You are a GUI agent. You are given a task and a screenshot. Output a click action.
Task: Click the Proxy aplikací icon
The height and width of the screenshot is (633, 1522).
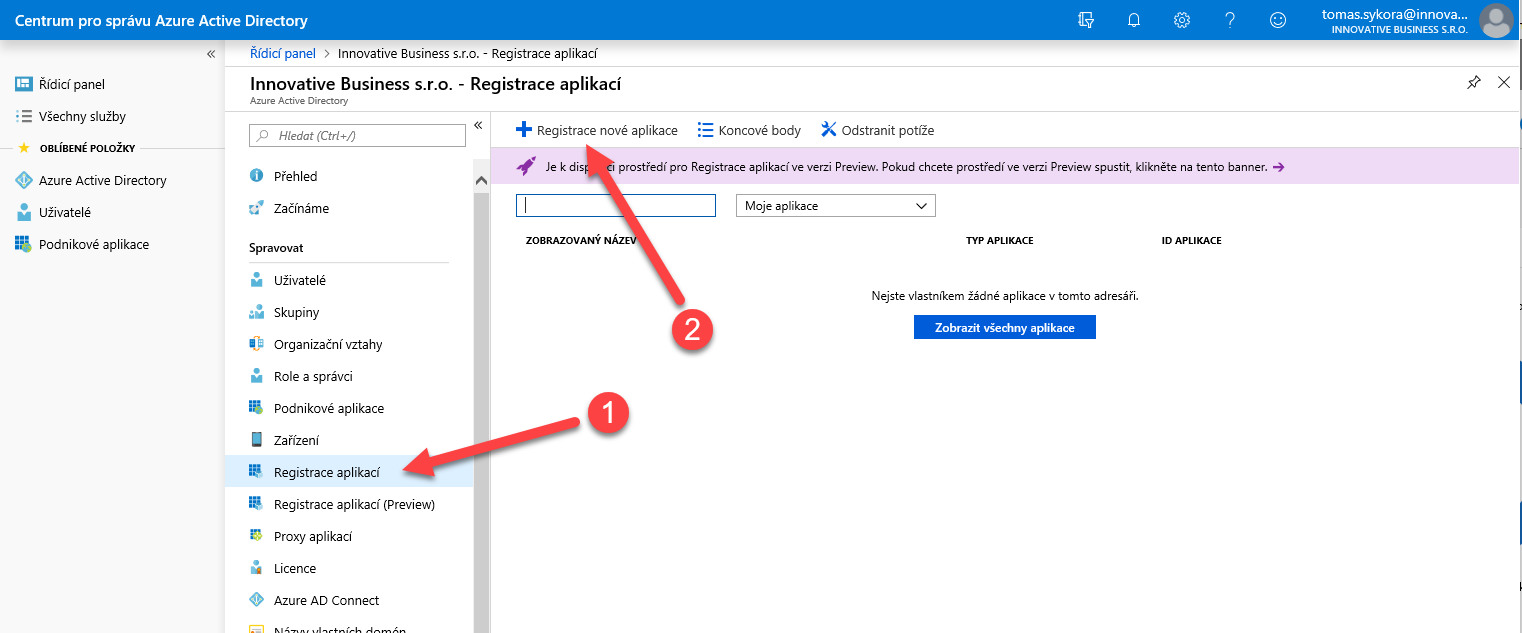pyautogui.click(x=256, y=536)
